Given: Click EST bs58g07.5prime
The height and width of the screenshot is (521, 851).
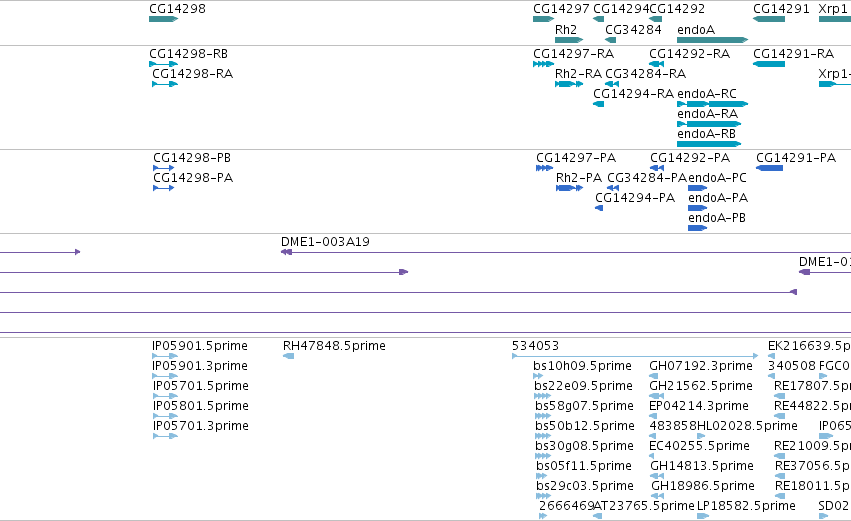Looking at the screenshot, I should click(585, 406).
